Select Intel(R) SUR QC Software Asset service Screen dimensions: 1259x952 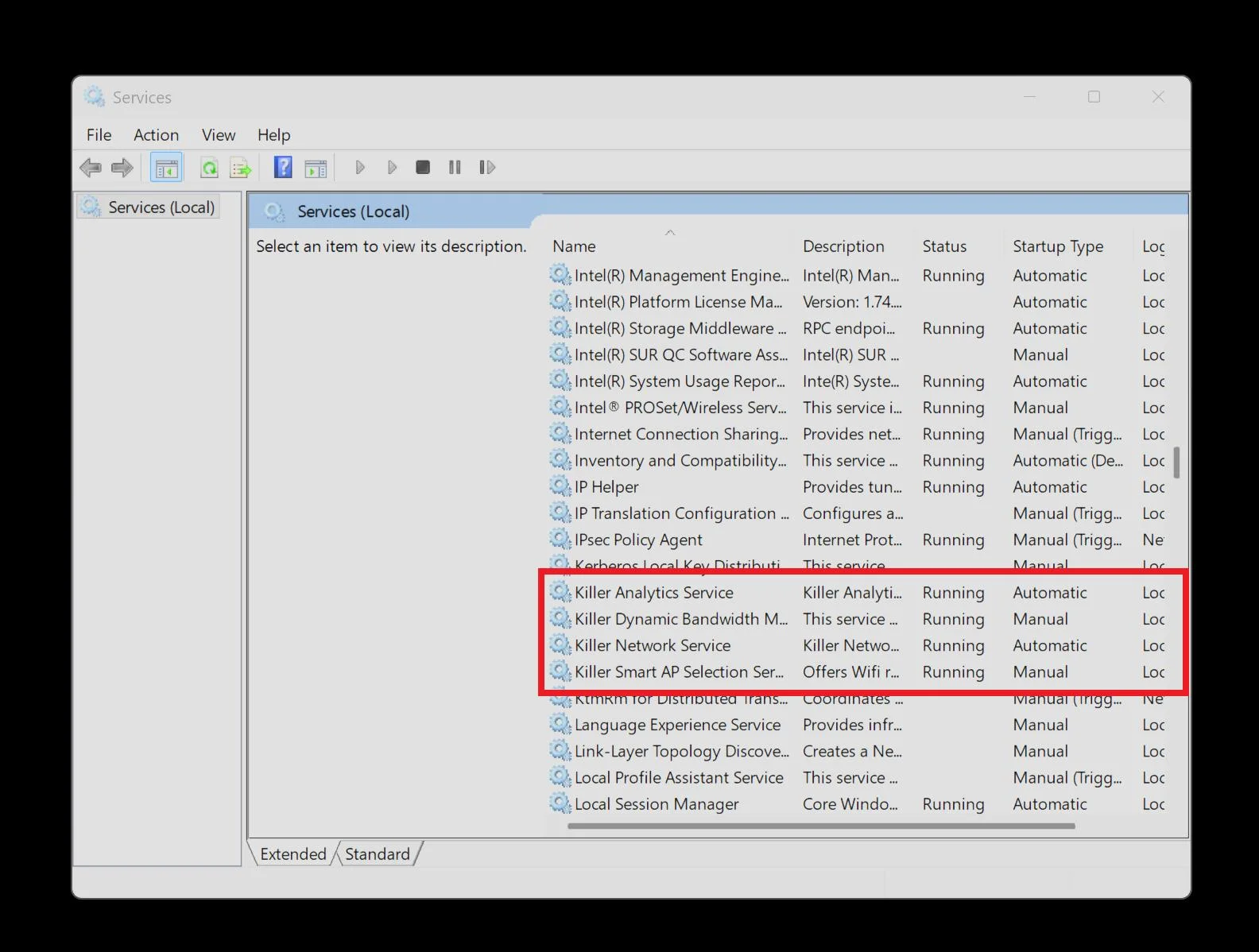tap(857, 354)
